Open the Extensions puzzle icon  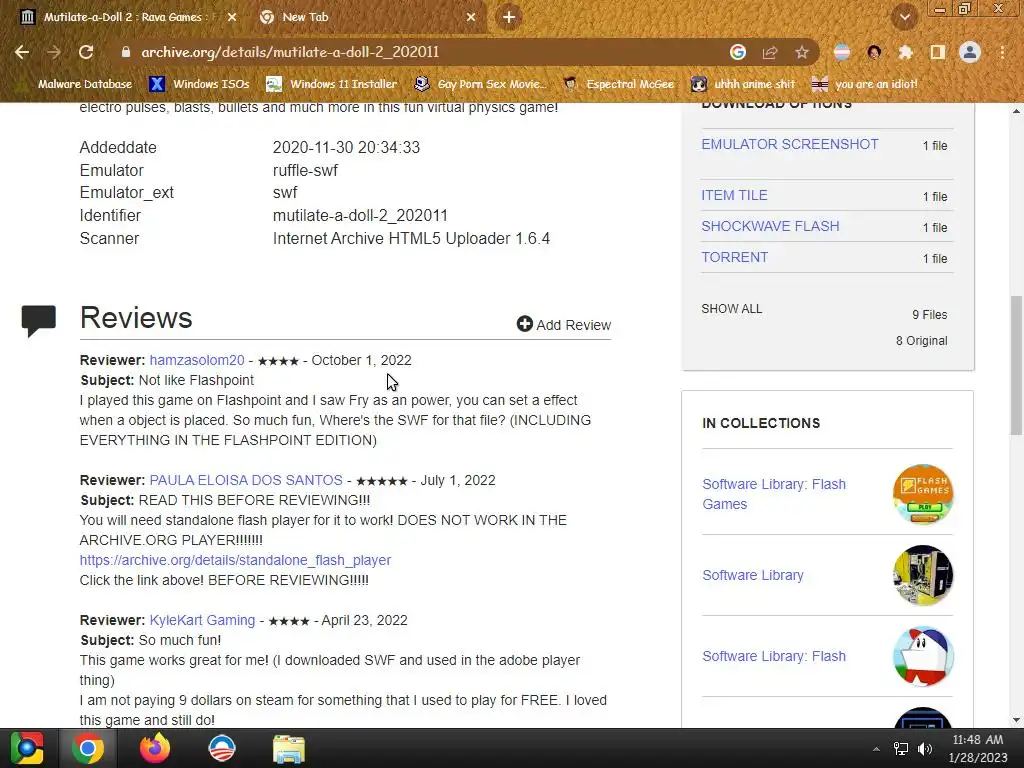pos(906,52)
